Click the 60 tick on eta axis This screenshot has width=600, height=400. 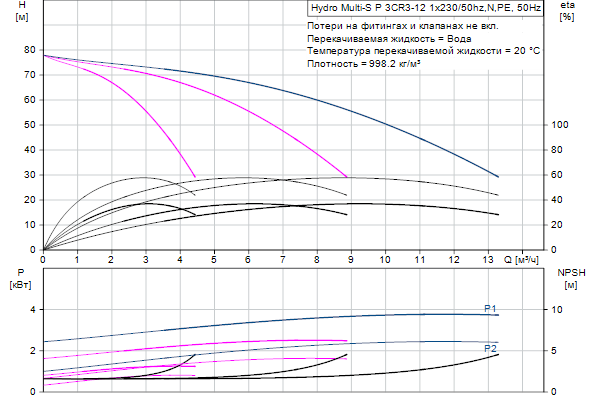click(x=558, y=175)
